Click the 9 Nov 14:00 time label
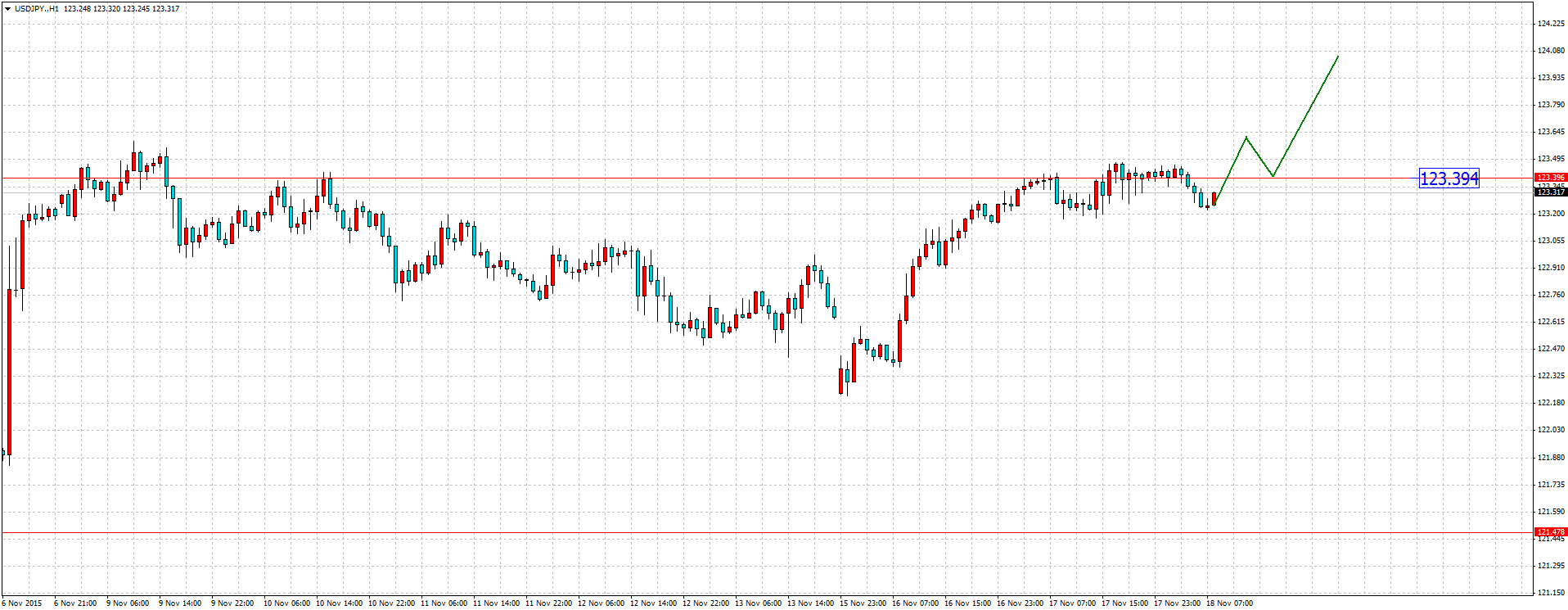Image resolution: width=1568 pixels, height=610 pixels. pos(180,603)
